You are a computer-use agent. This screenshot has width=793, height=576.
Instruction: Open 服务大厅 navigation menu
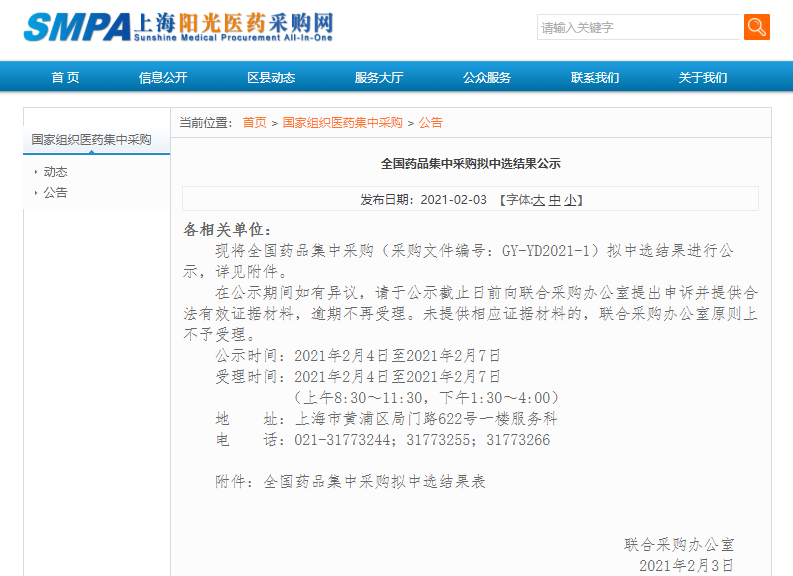point(379,77)
